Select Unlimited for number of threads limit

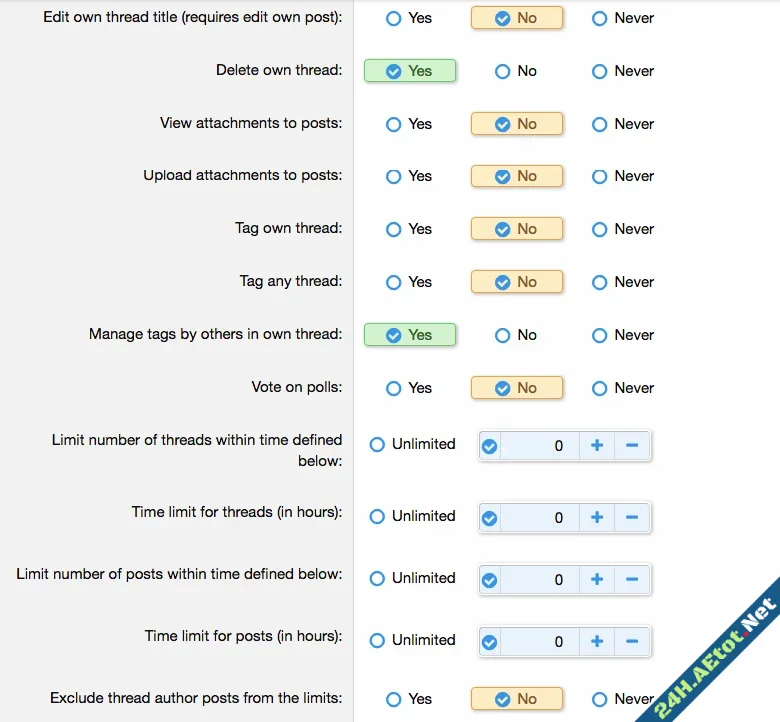click(x=378, y=444)
